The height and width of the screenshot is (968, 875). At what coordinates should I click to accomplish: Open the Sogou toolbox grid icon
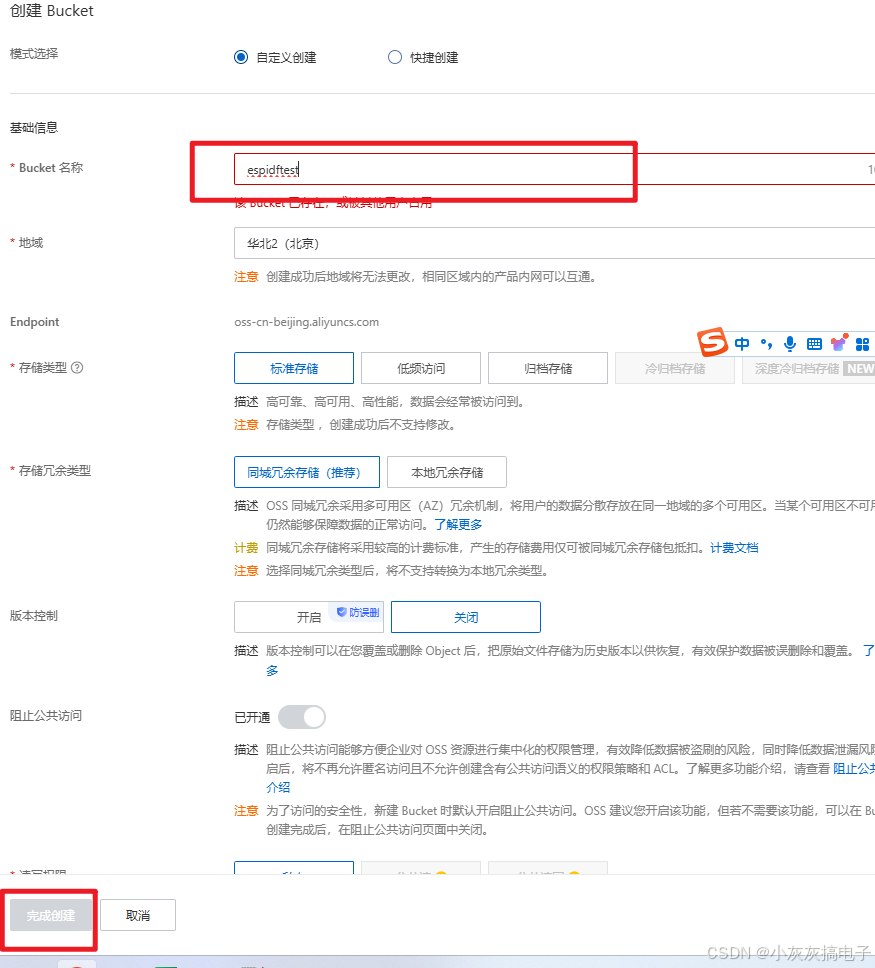862,343
